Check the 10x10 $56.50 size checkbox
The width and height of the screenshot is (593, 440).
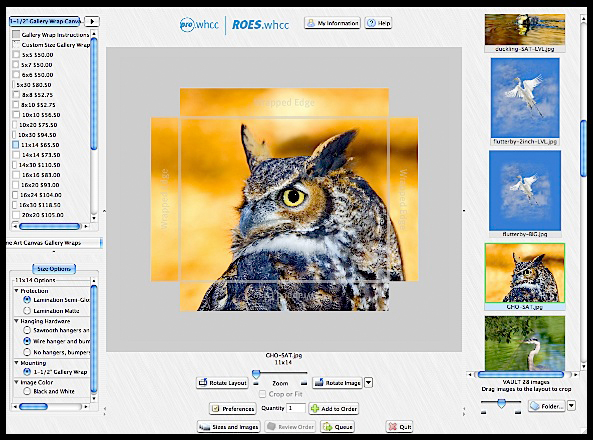tap(16, 115)
